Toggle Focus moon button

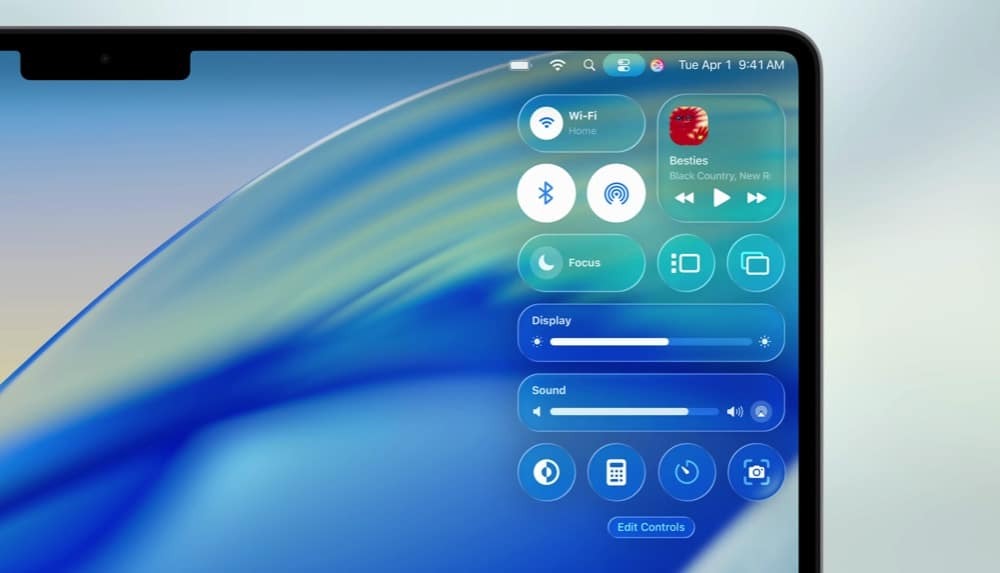[546, 262]
